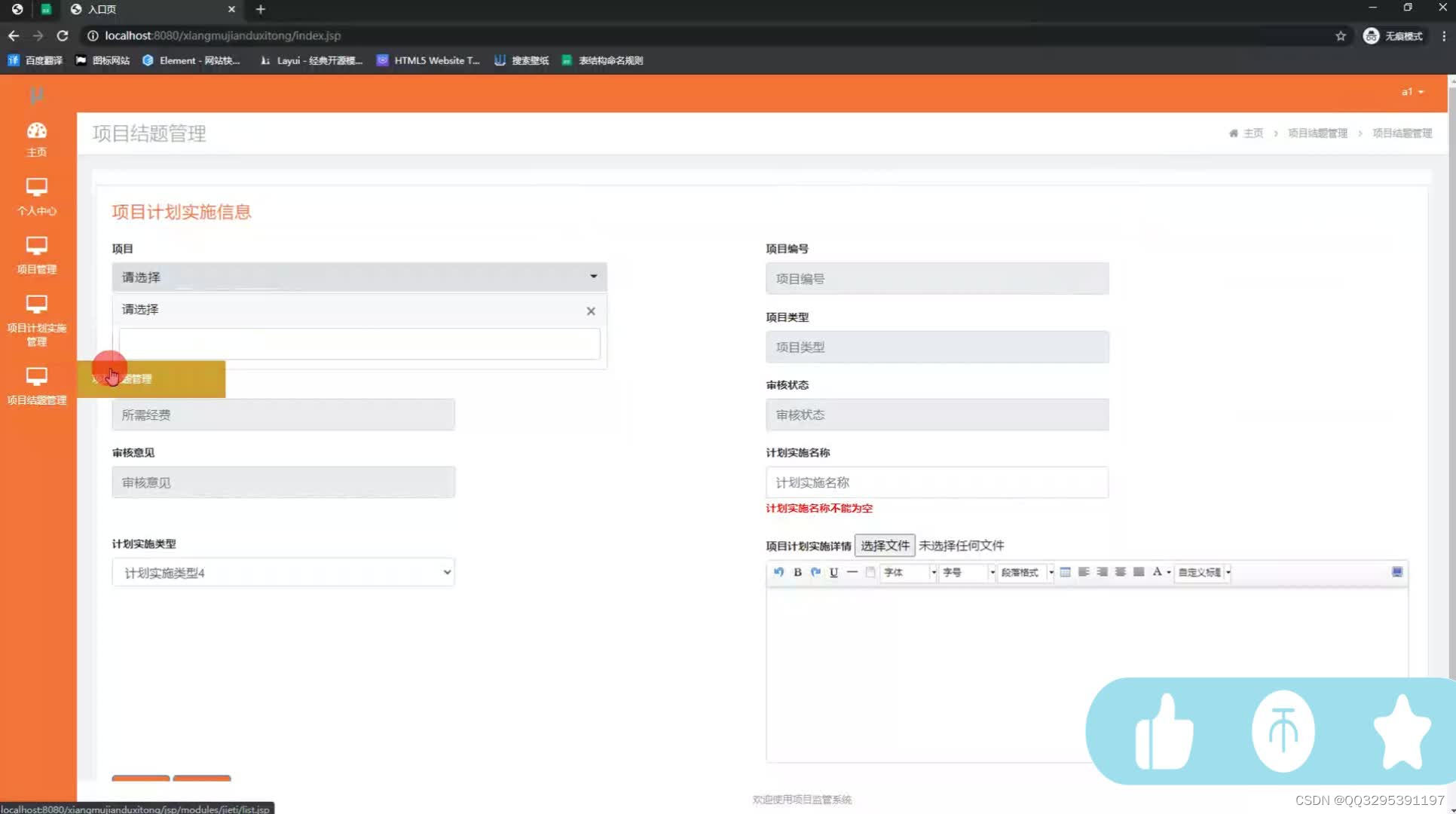Screen dimensions: 1456x814
Task: Click the 审核意见 input field
Action: pyautogui.click(x=283, y=482)
